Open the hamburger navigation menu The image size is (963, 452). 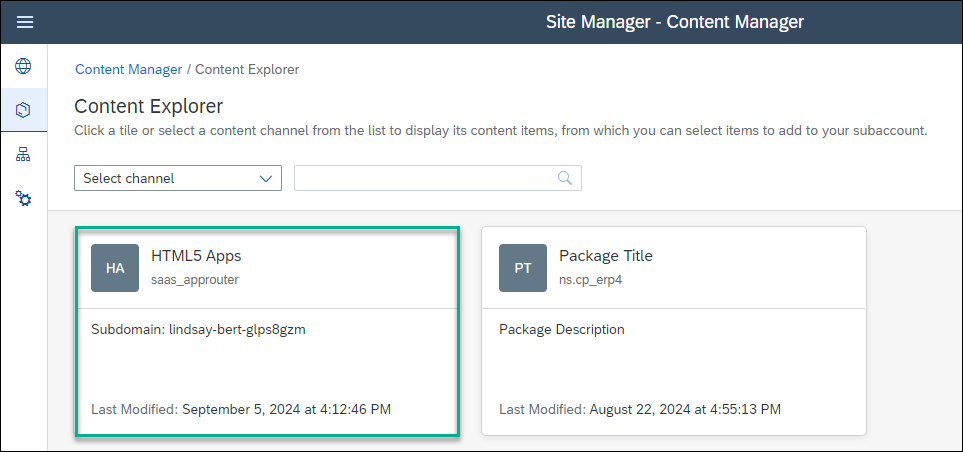(x=25, y=22)
